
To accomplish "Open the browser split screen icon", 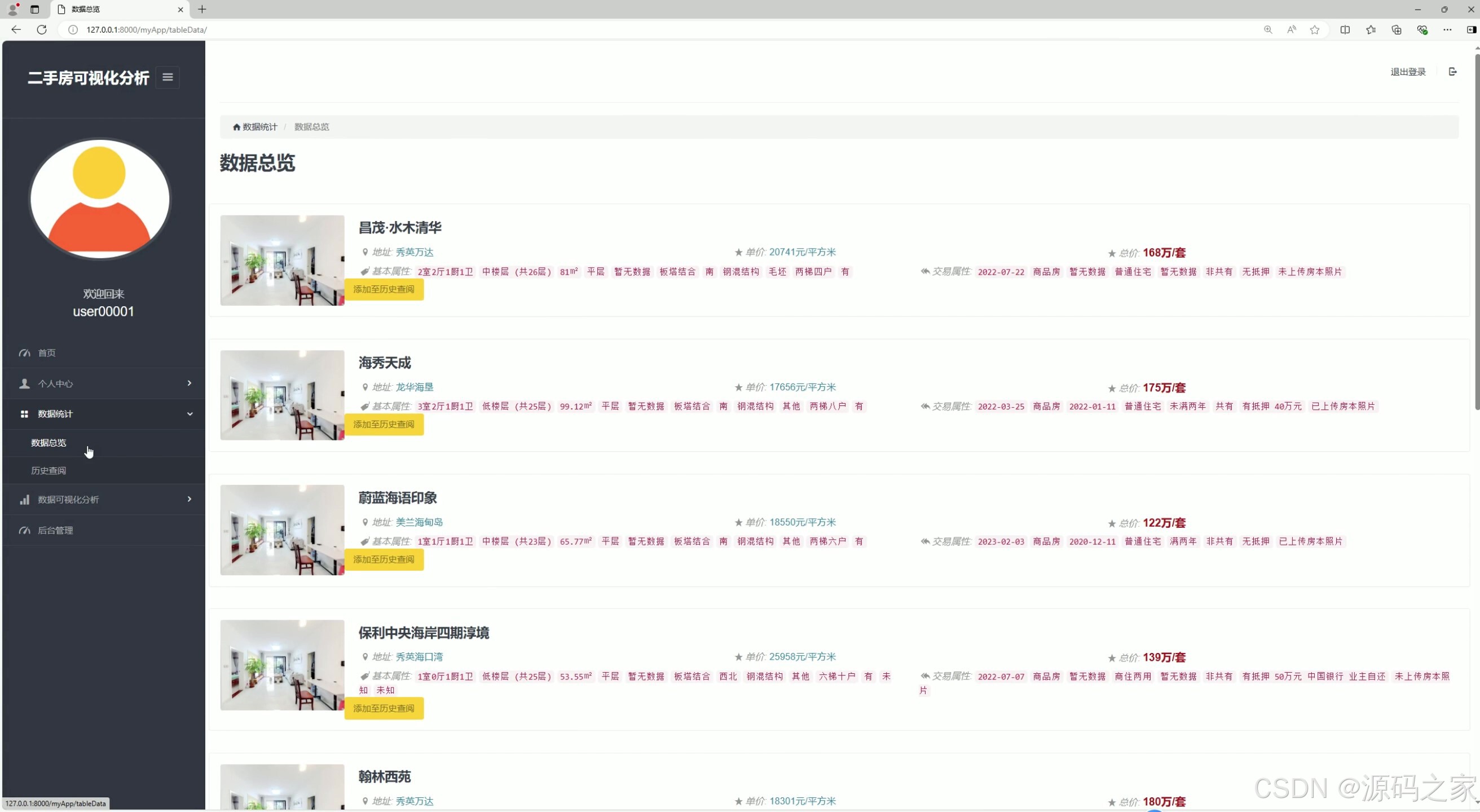I will pyautogui.click(x=1345, y=30).
